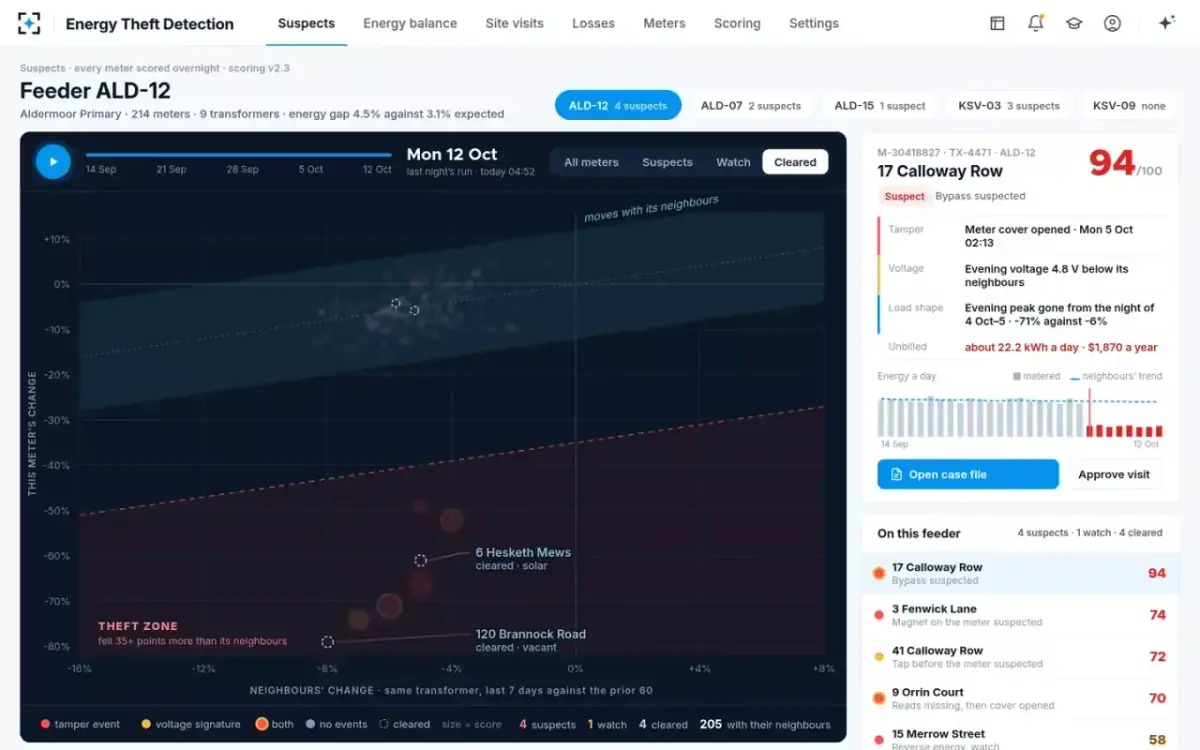Click the 'both' legend marker

tap(262, 724)
